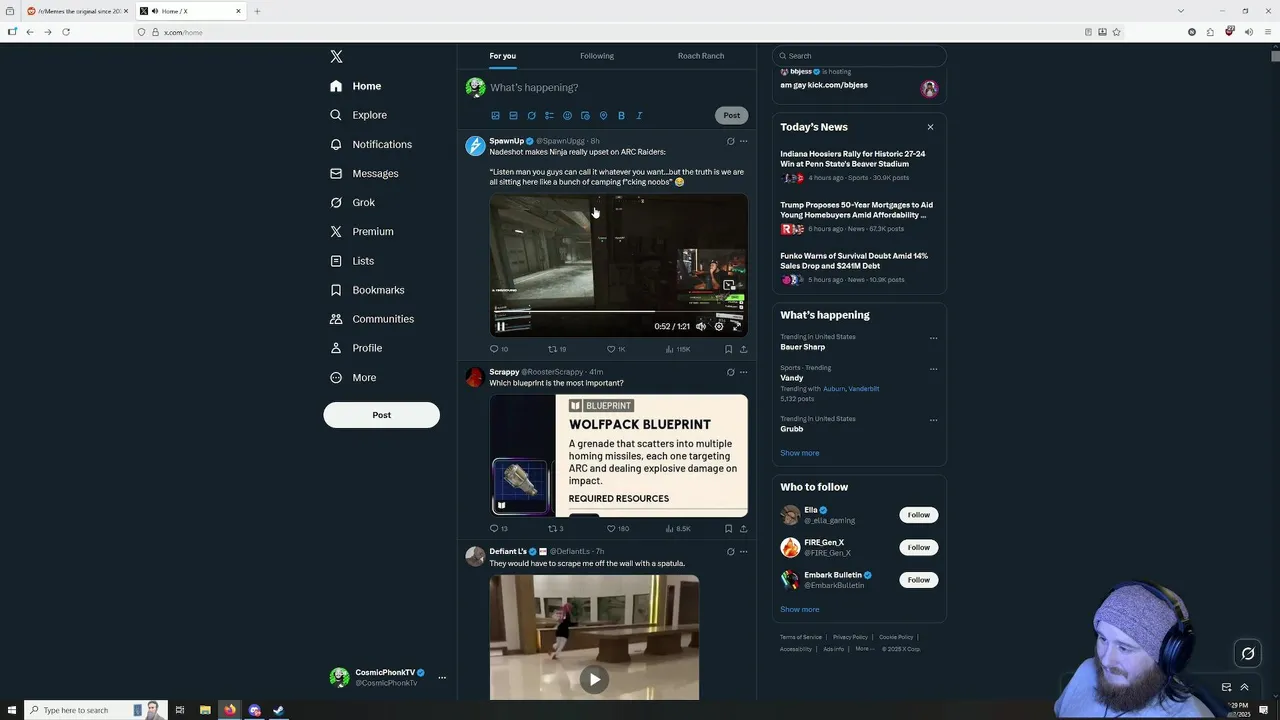Follow Ella
This screenshot has width=1280, height=720.
918,515
